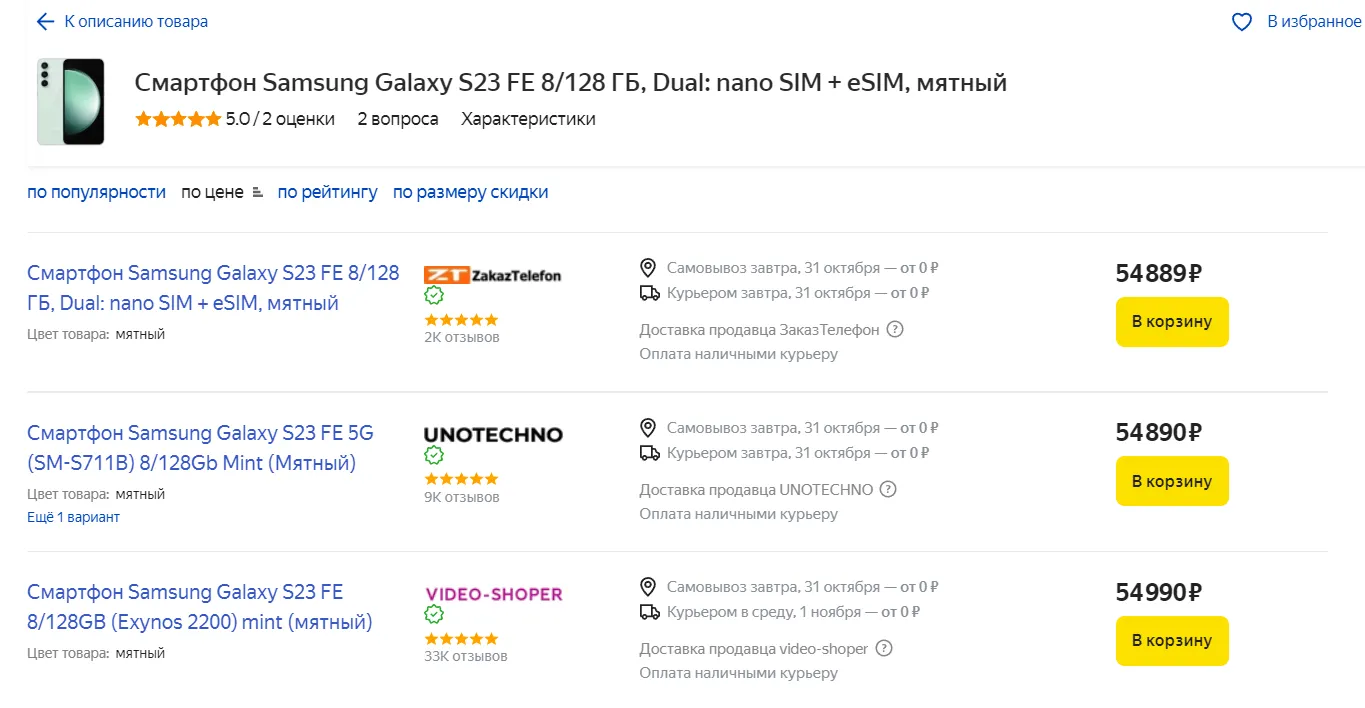The height and width of the screenshot is (708, 1365).
Task: Click the VIDEO-SHOPER store logo
Action: click(x=493, y=594)
